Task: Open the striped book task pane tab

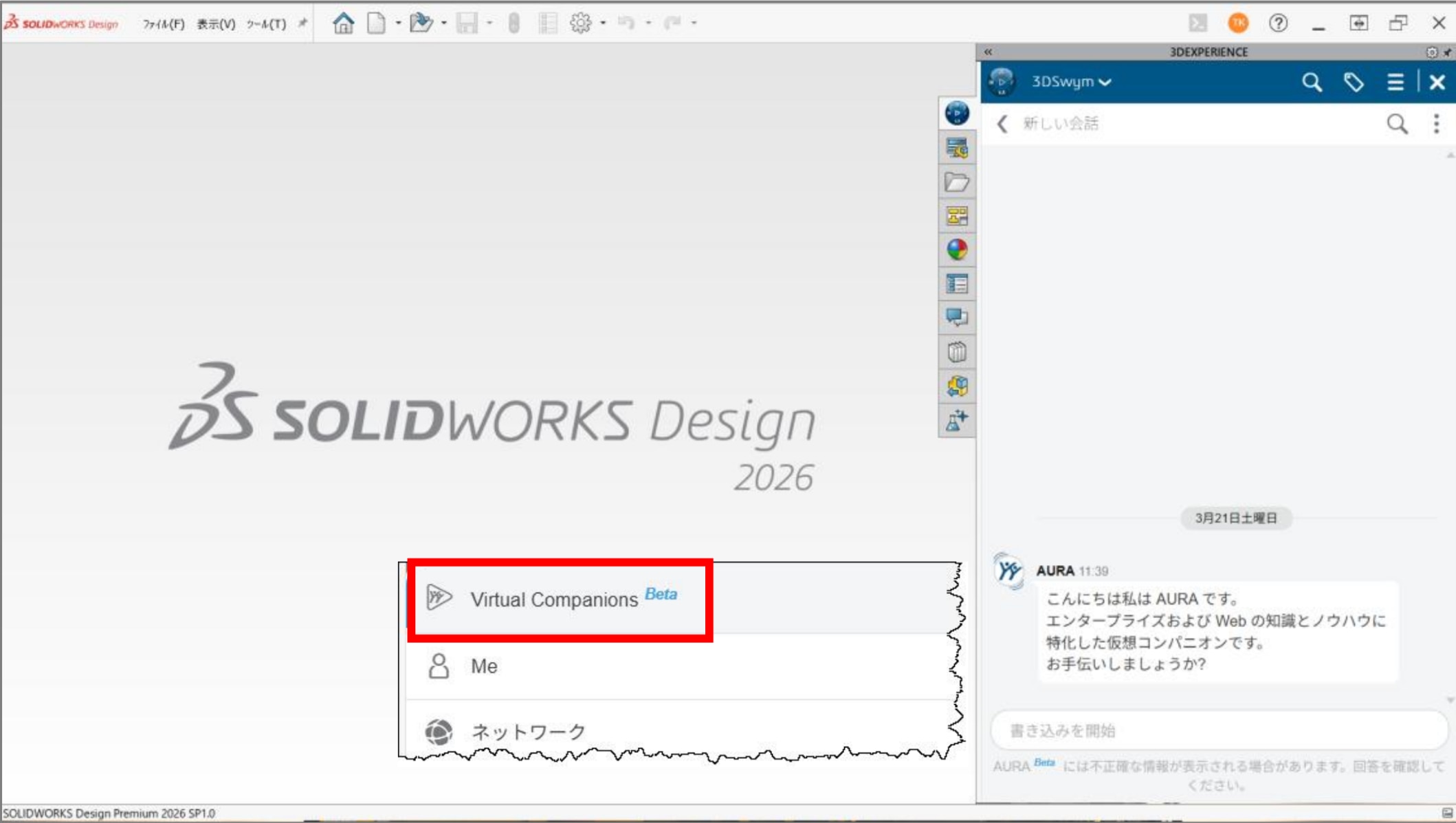Action: [957, 352]
